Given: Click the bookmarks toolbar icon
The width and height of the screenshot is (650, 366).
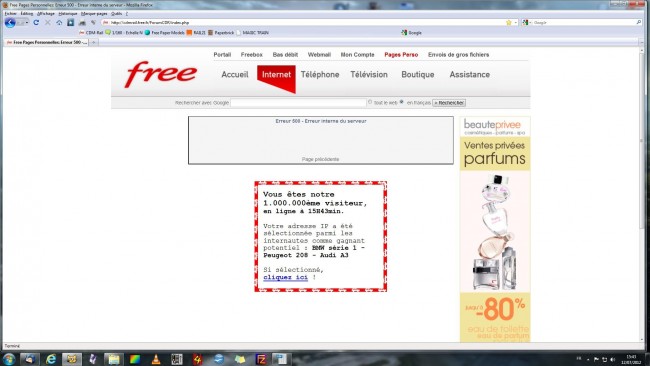Looking at the screenshot, I should pyautogui.click(x=70, y=23).
